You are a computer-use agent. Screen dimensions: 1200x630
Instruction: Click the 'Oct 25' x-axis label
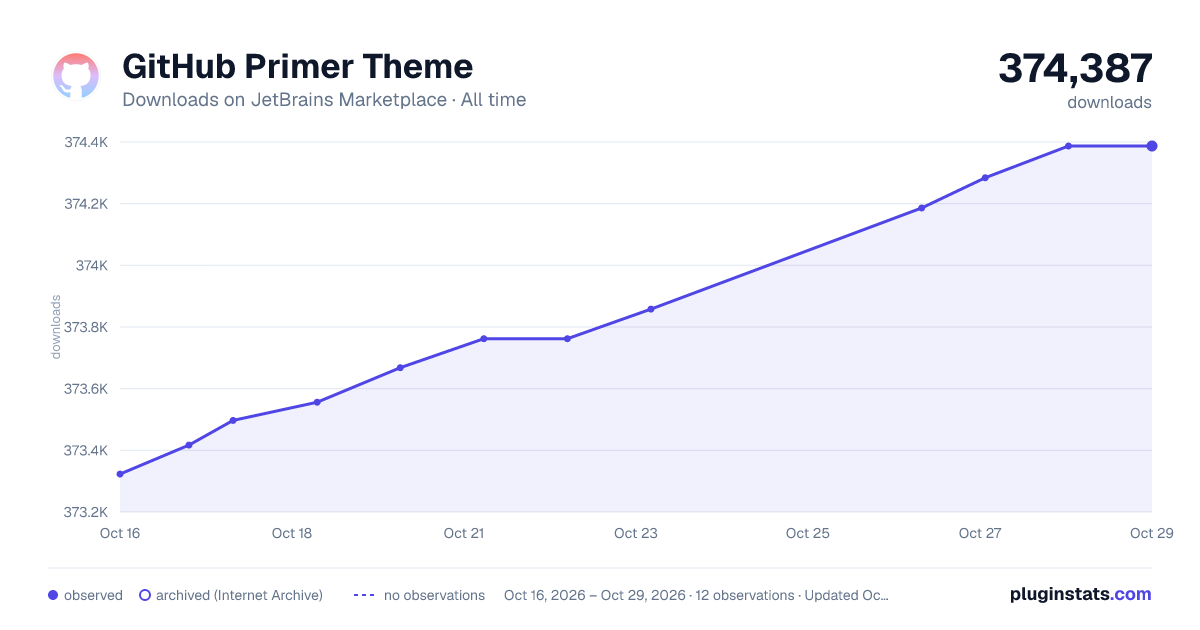pos(808,533)
